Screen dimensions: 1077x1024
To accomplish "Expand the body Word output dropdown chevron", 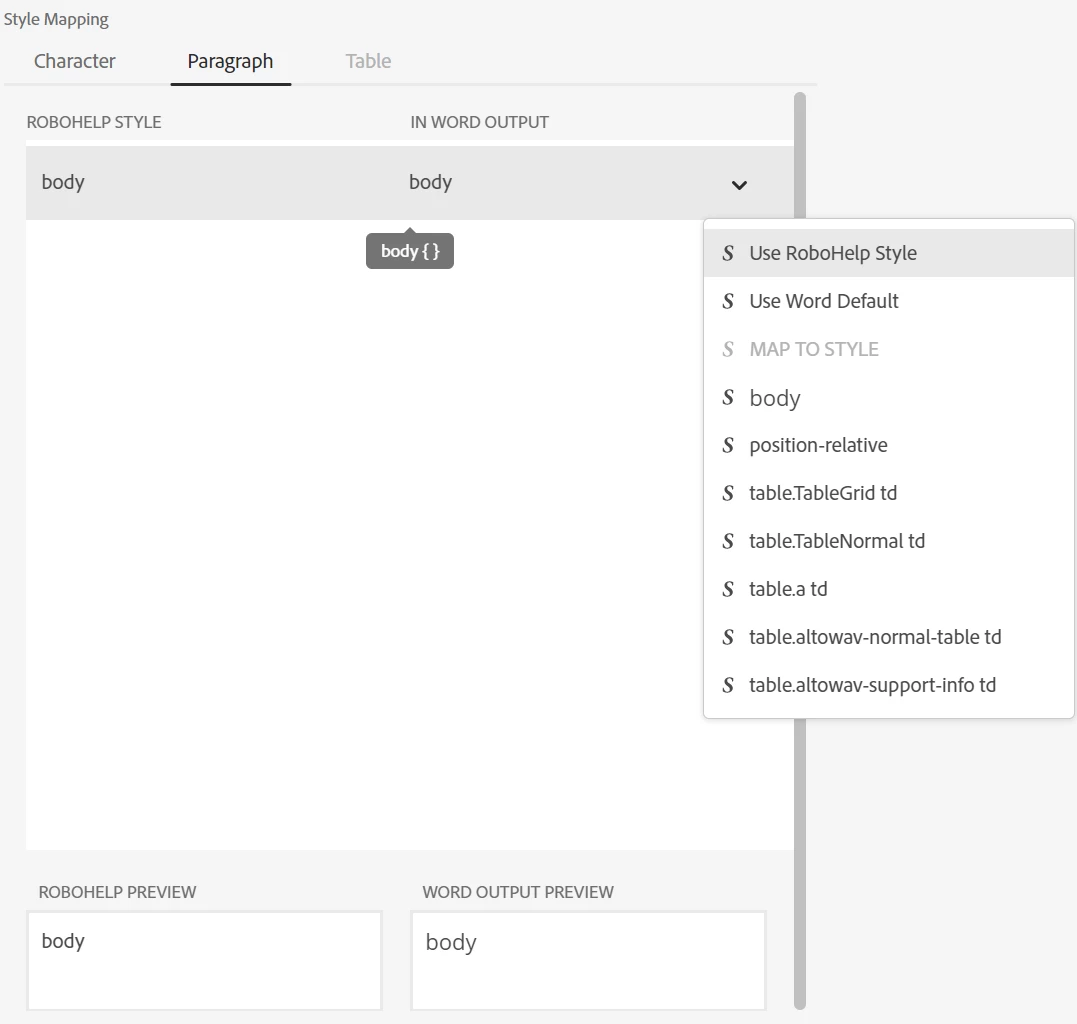I will 739,185.
